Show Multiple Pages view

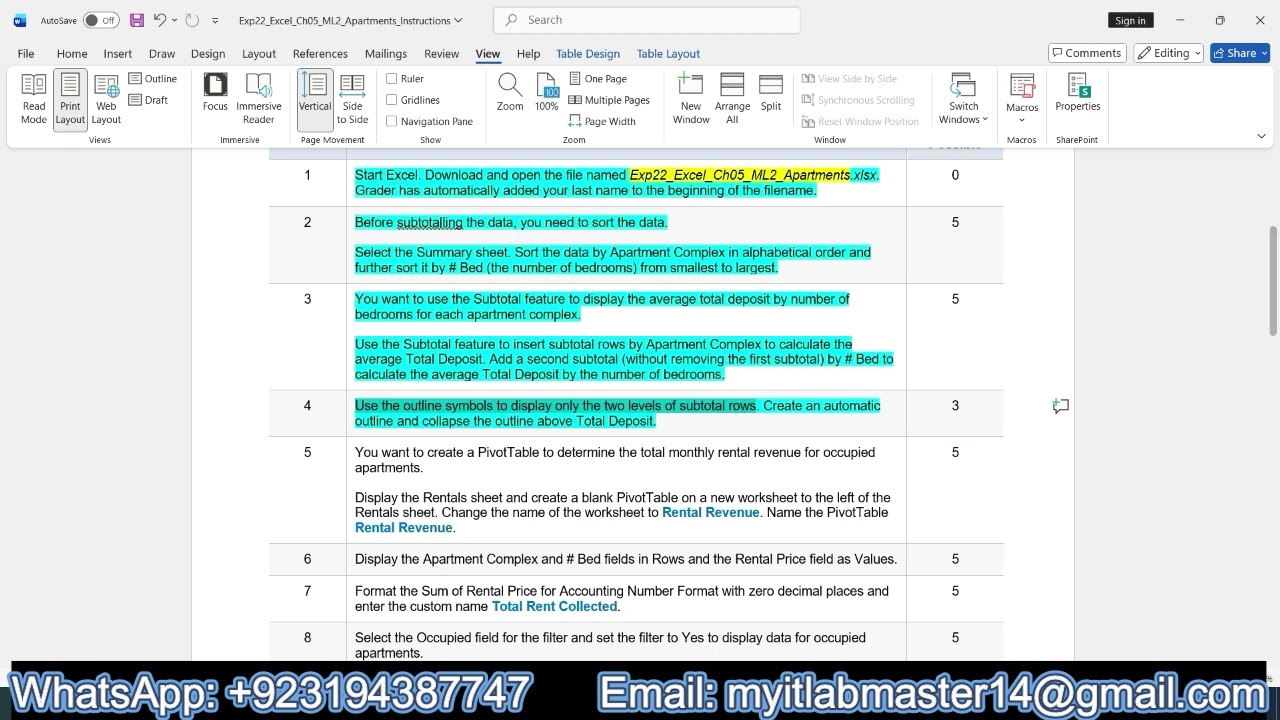coord(609,100)
